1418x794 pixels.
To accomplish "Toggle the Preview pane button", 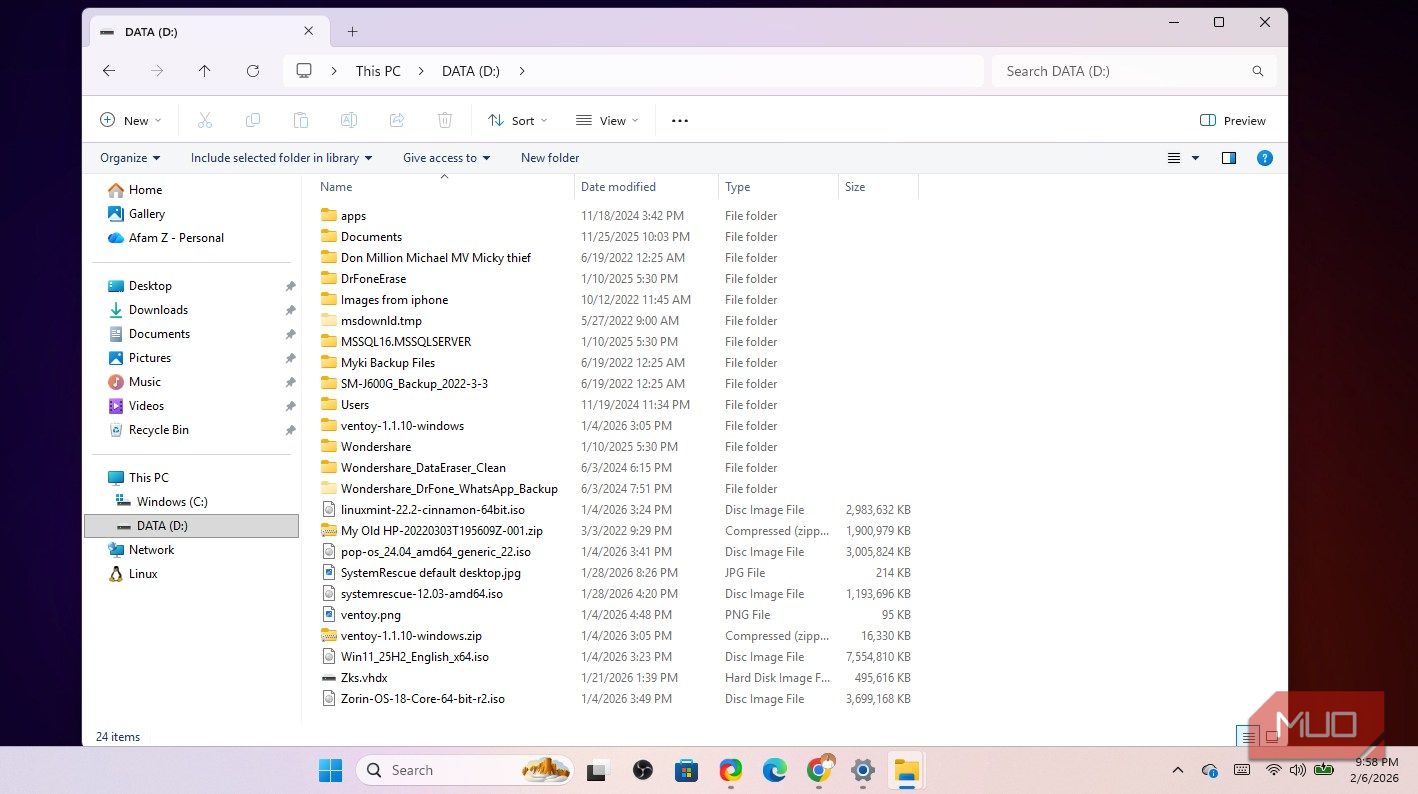I will click(1233, 120).
